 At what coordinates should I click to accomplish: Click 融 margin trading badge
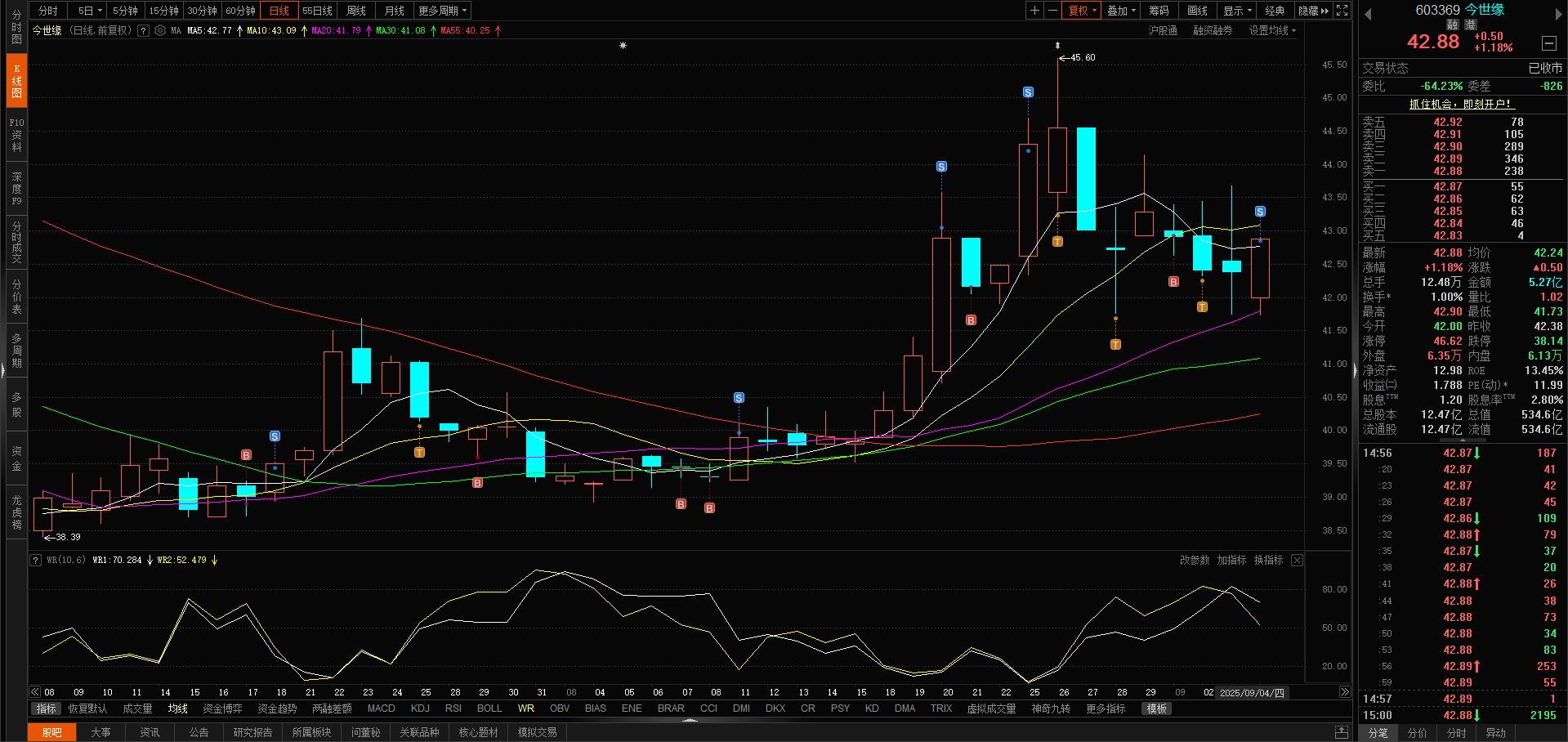(x=1452, y=25)
